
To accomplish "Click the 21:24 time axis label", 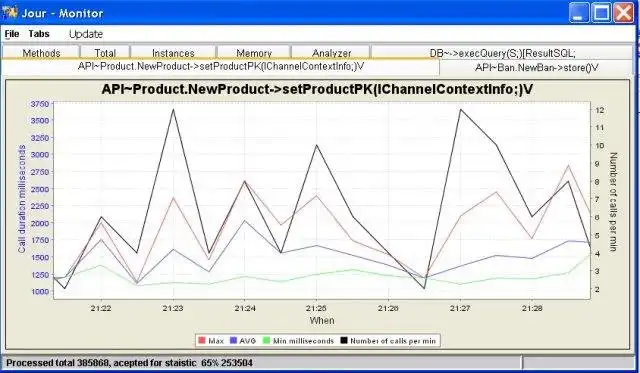I will tap(245, 309).
